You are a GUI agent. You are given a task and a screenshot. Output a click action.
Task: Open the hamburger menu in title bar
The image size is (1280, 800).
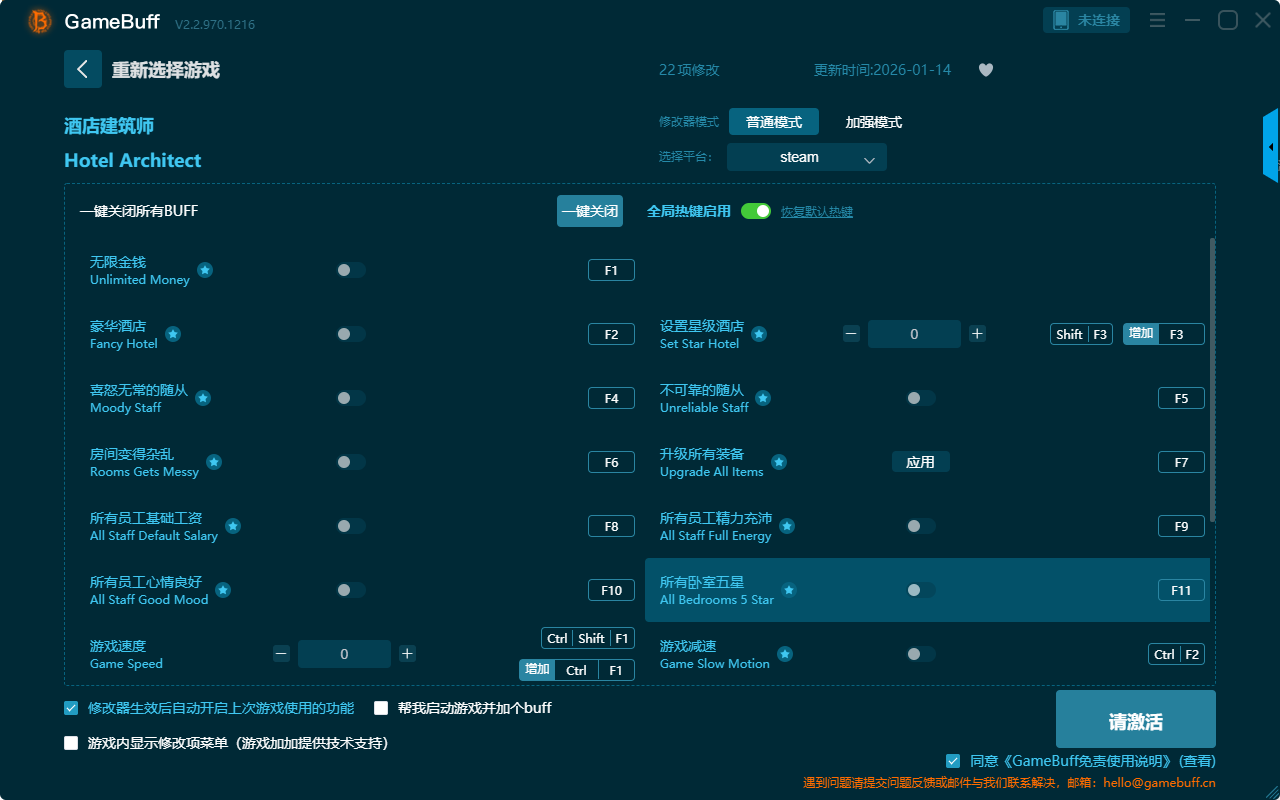1157,20
